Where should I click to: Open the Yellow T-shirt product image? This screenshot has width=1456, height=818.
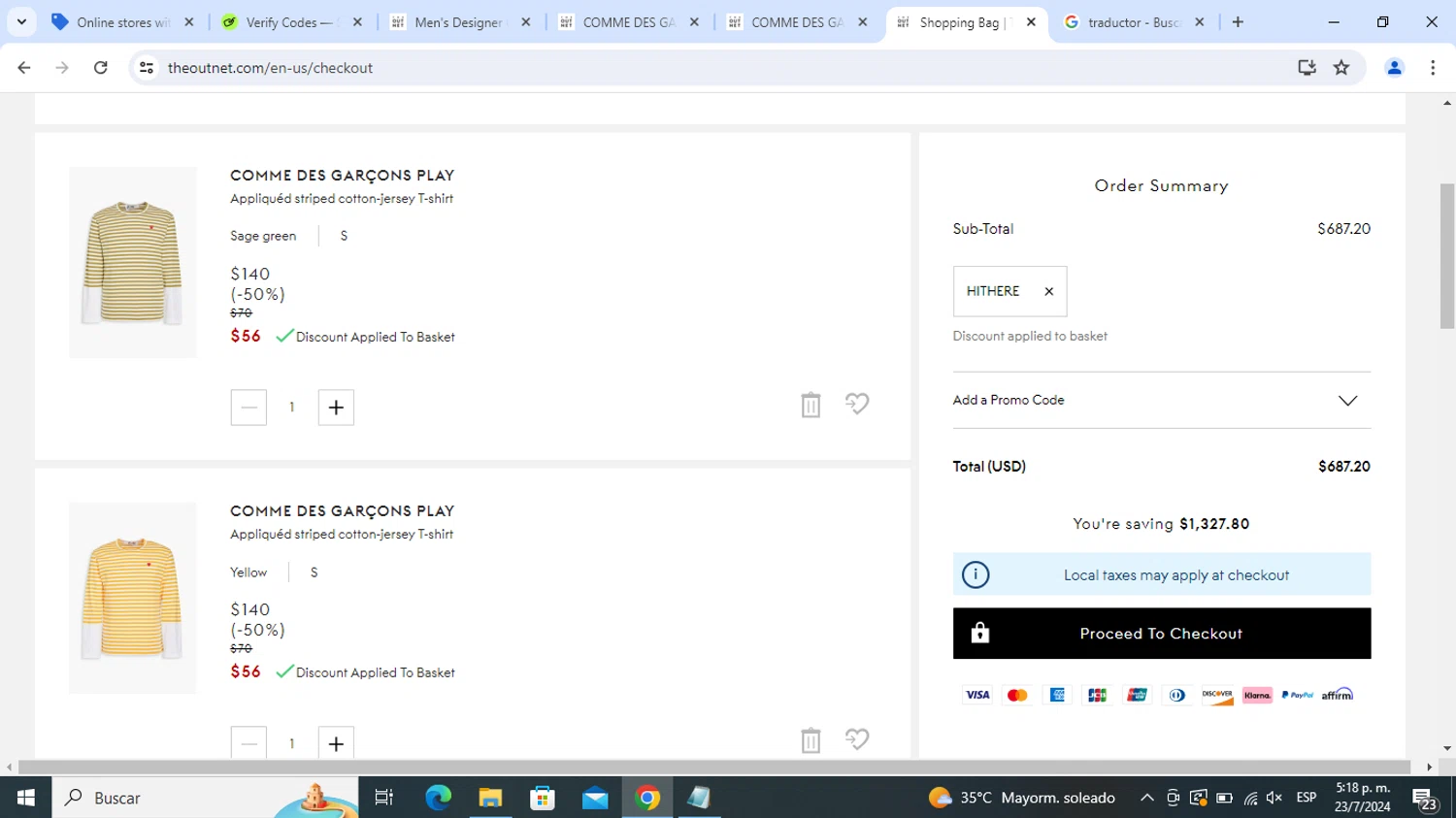(133, 598)
